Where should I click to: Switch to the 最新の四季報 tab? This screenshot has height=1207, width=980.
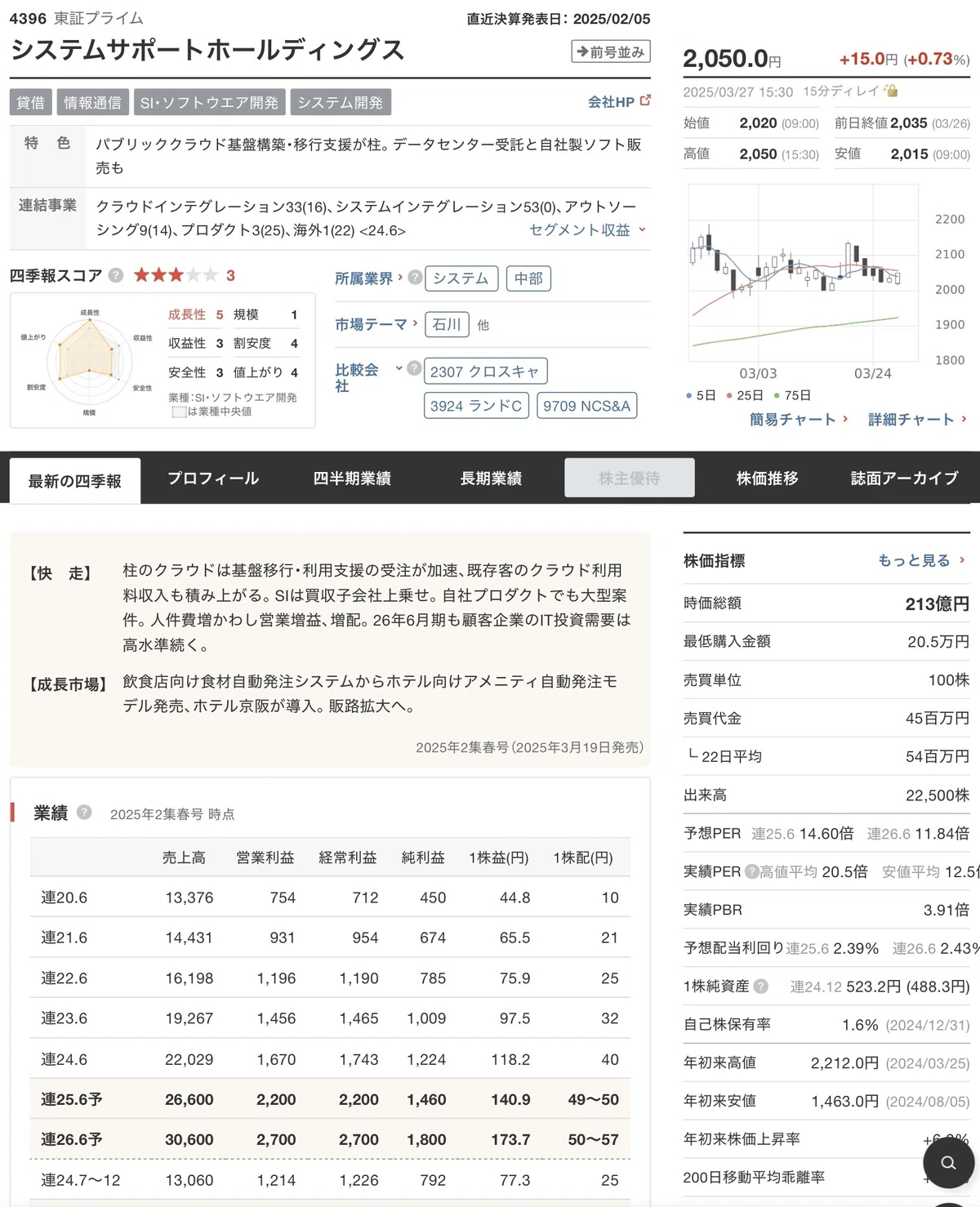(x=75, y=480)
